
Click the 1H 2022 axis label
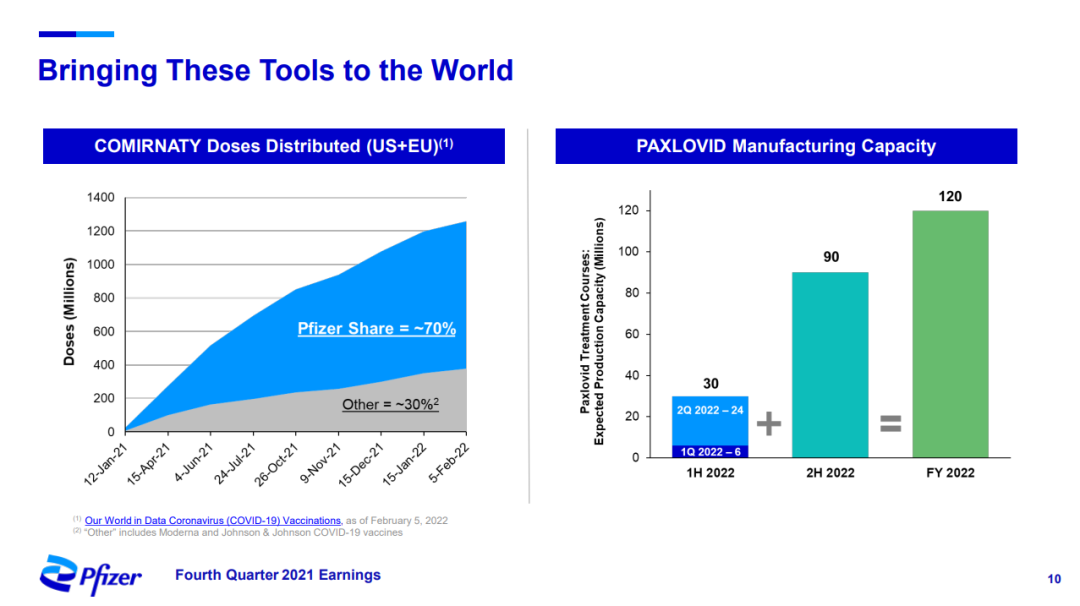710,473
